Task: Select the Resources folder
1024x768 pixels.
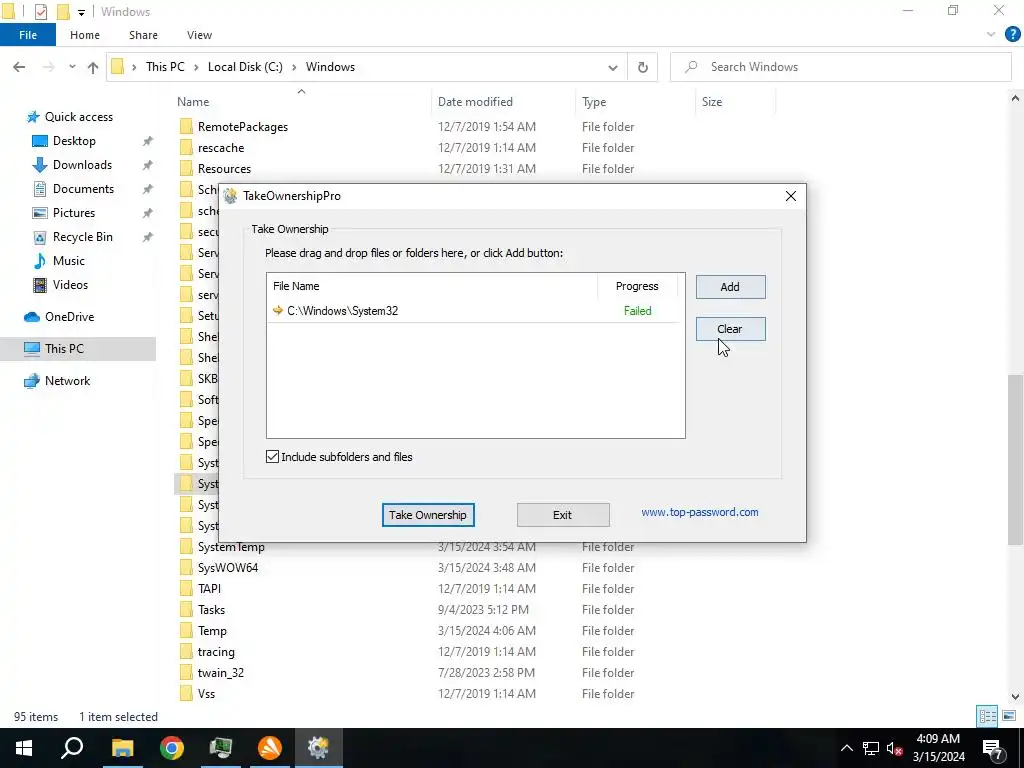Action: pyautogui.click(x=224, y=168)
